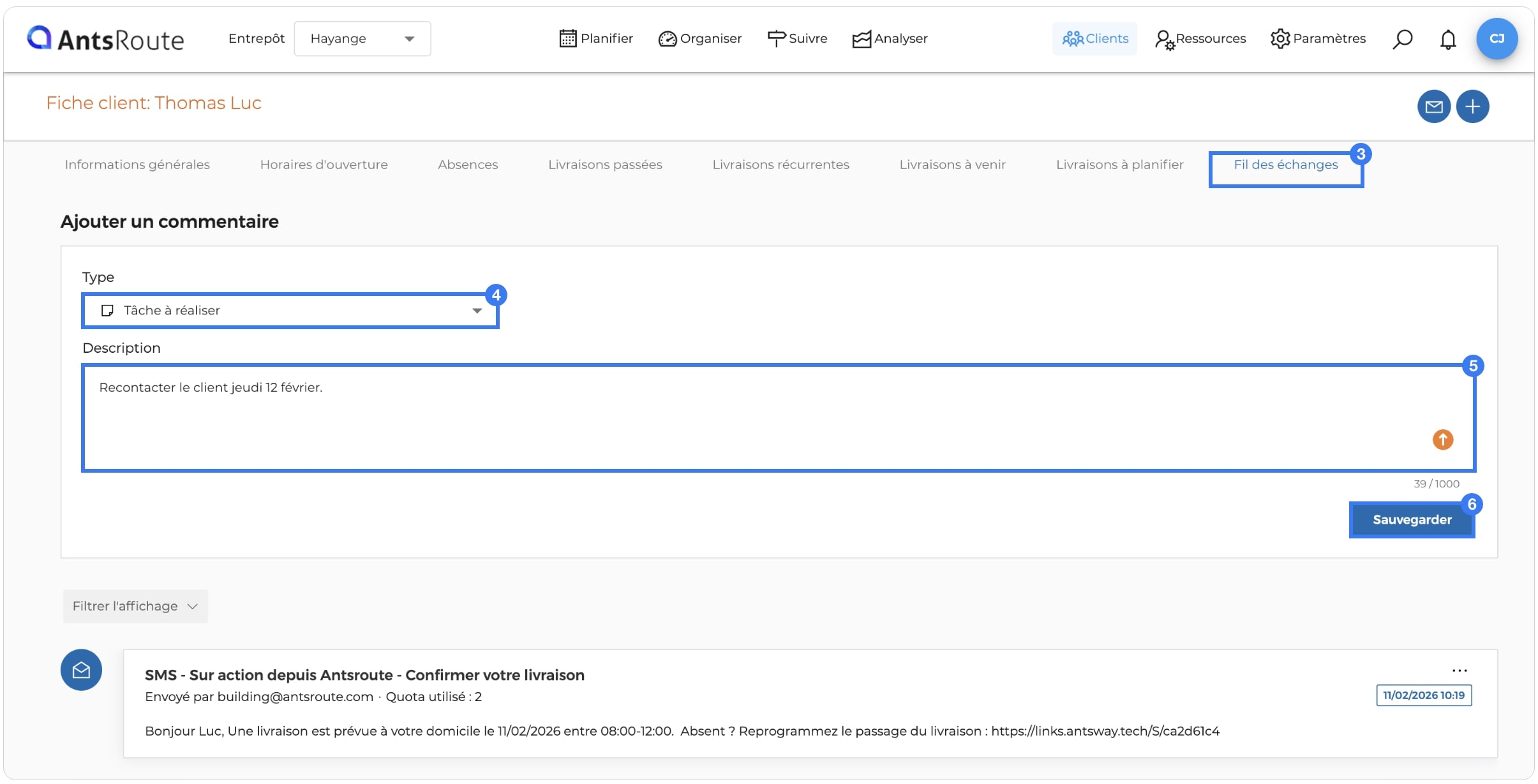Open the CJ user avatar menu

click(1497, 39)
